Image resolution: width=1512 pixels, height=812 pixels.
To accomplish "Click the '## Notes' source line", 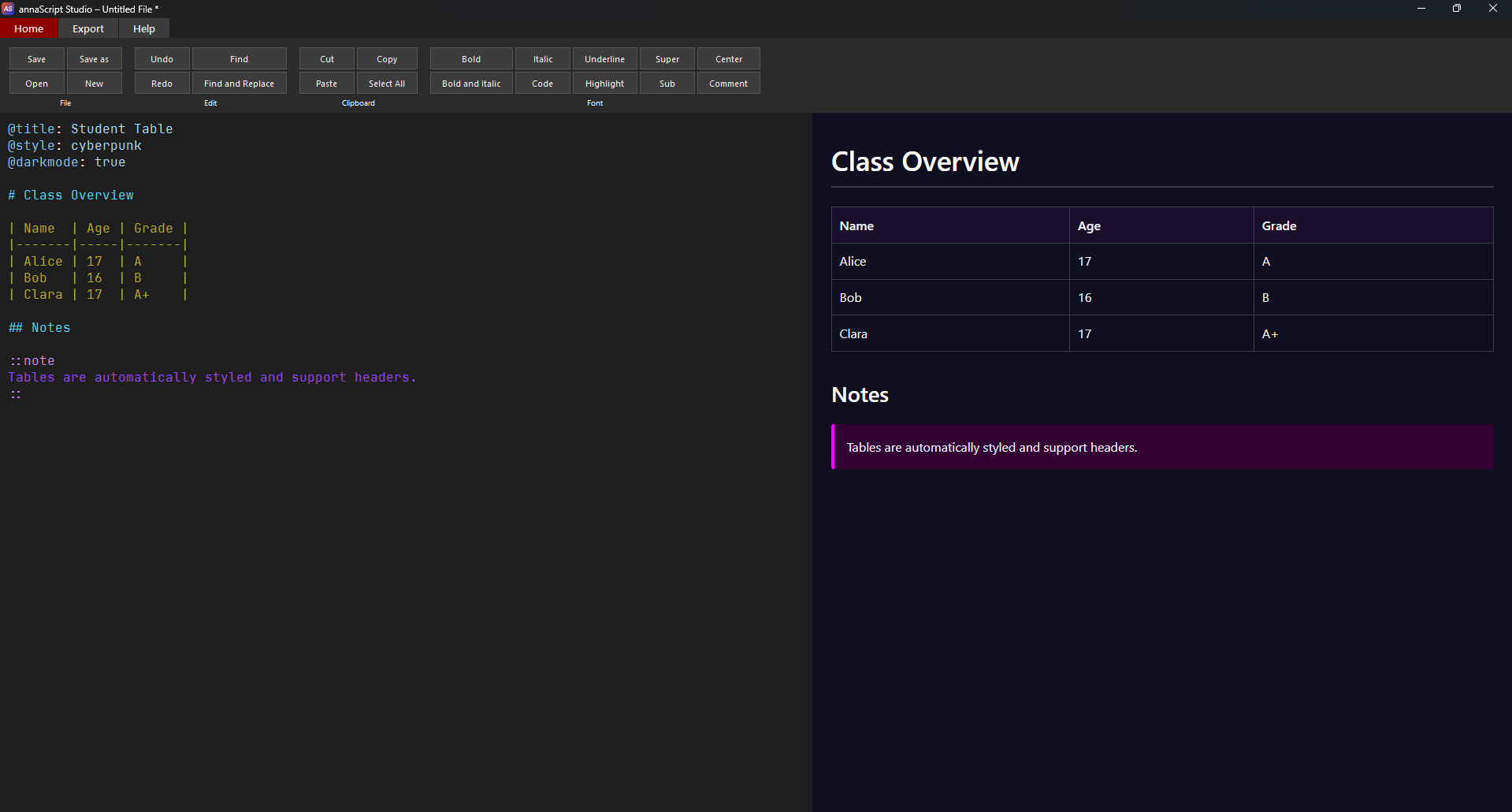I will pyautogui.click(x=39, y=328).
